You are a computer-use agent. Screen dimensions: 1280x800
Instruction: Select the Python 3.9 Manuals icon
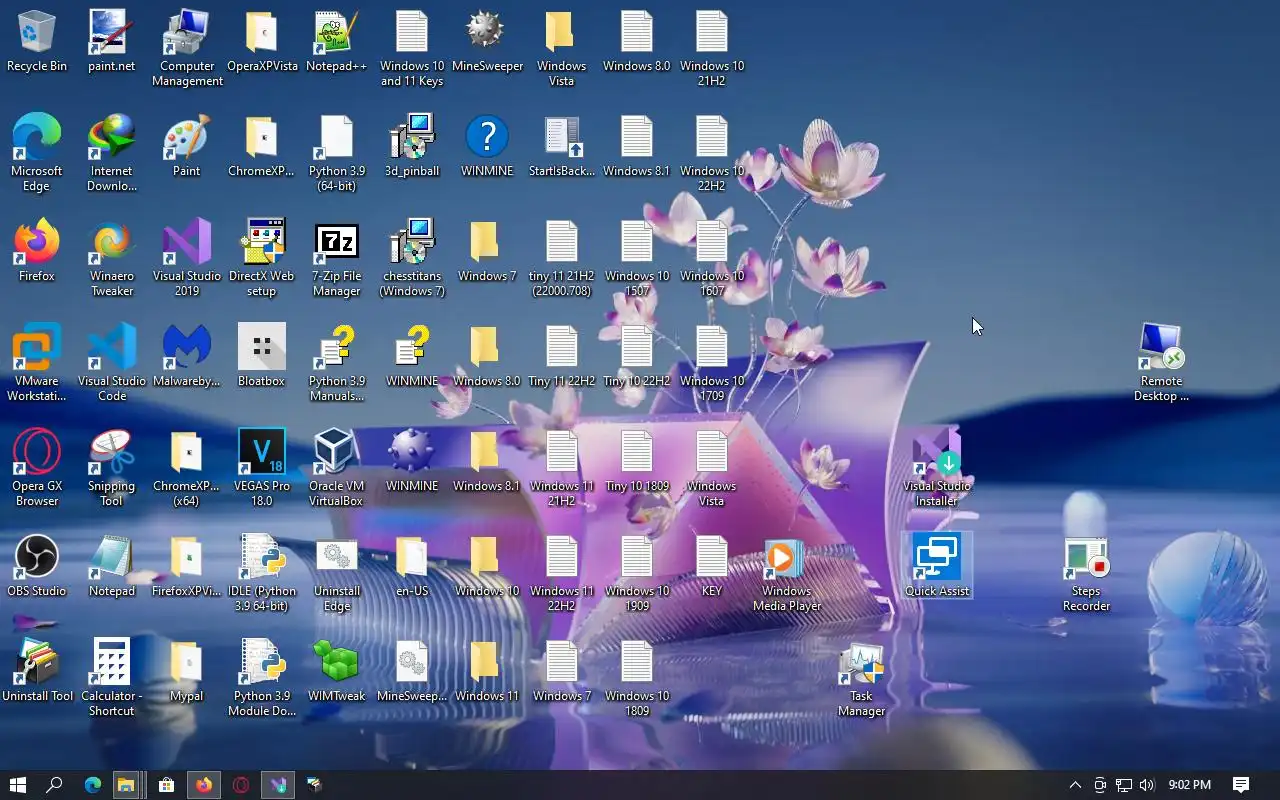[x=337, y=363]
